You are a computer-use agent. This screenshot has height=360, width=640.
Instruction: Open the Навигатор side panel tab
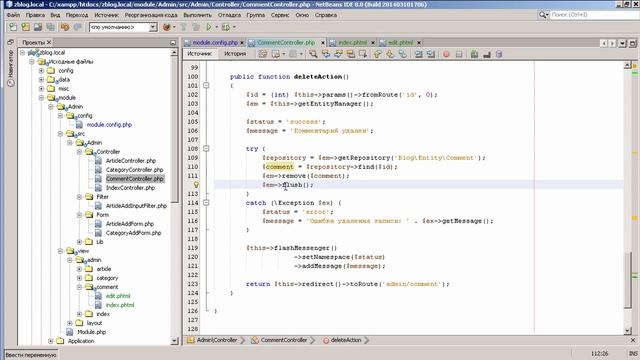click(11, 68)
